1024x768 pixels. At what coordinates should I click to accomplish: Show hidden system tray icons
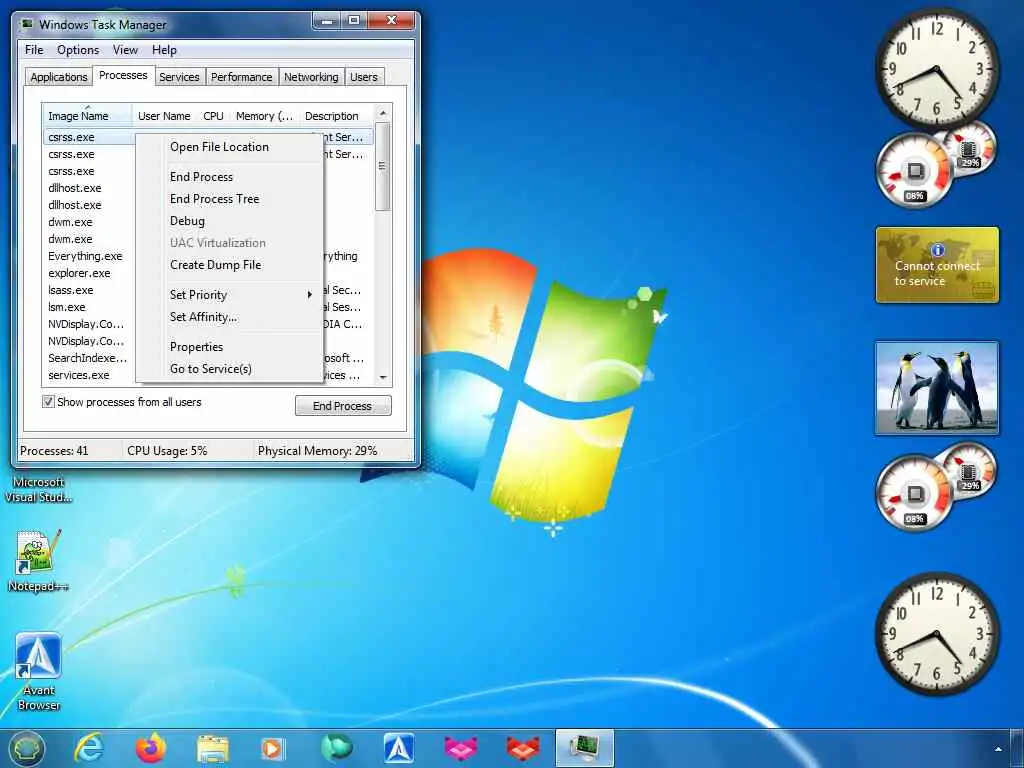click(998, 749)
